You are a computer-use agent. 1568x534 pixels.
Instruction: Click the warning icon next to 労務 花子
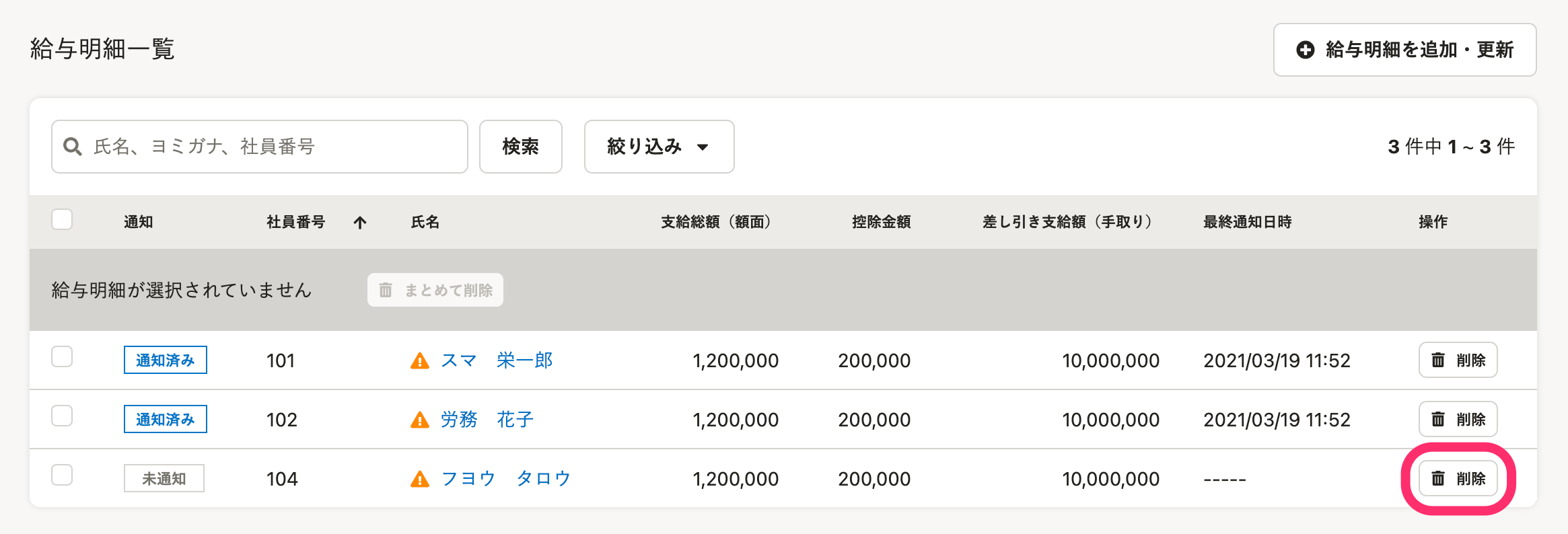tap(420, 420)
